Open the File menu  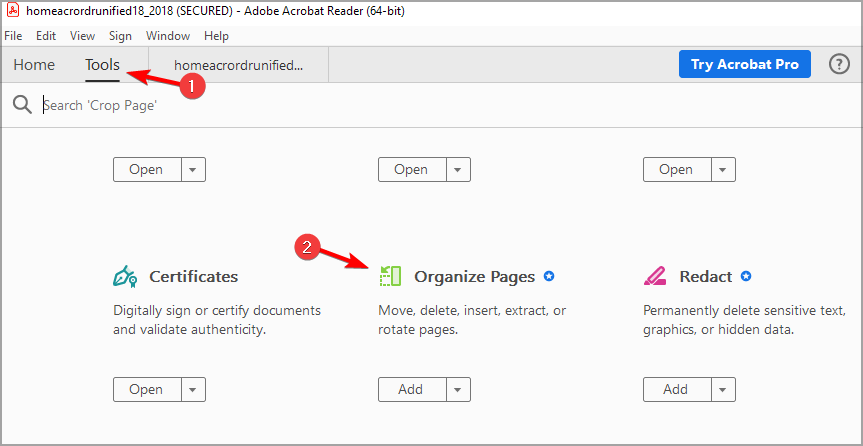(x=14, y=35)
